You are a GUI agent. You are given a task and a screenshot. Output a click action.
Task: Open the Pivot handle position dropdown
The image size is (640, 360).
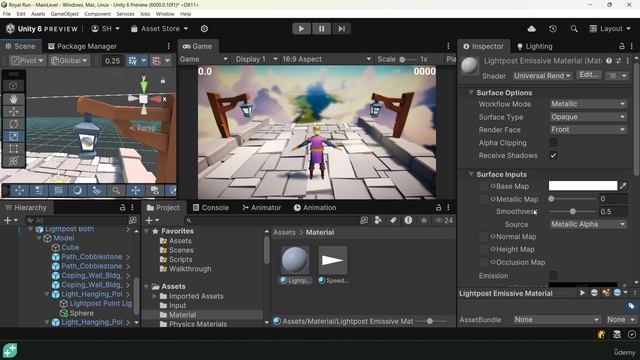27,61
